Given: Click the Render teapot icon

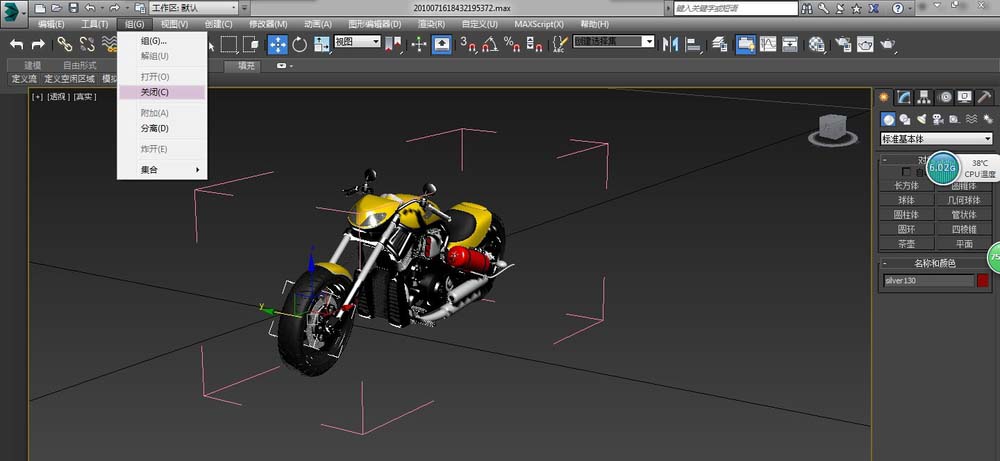Looking at the screenshot, I should click(x=888, y=44).
